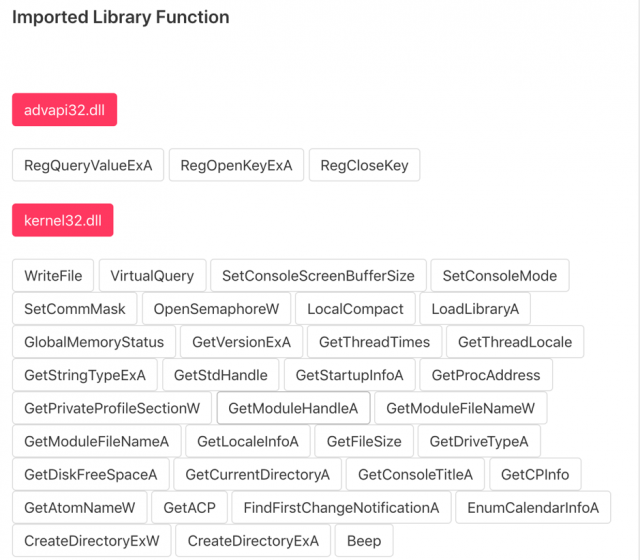Click the GetCPInfo function tag
The height and width of the screenshot is (560, 640).
pyautogui.click(x=535, y=475)
